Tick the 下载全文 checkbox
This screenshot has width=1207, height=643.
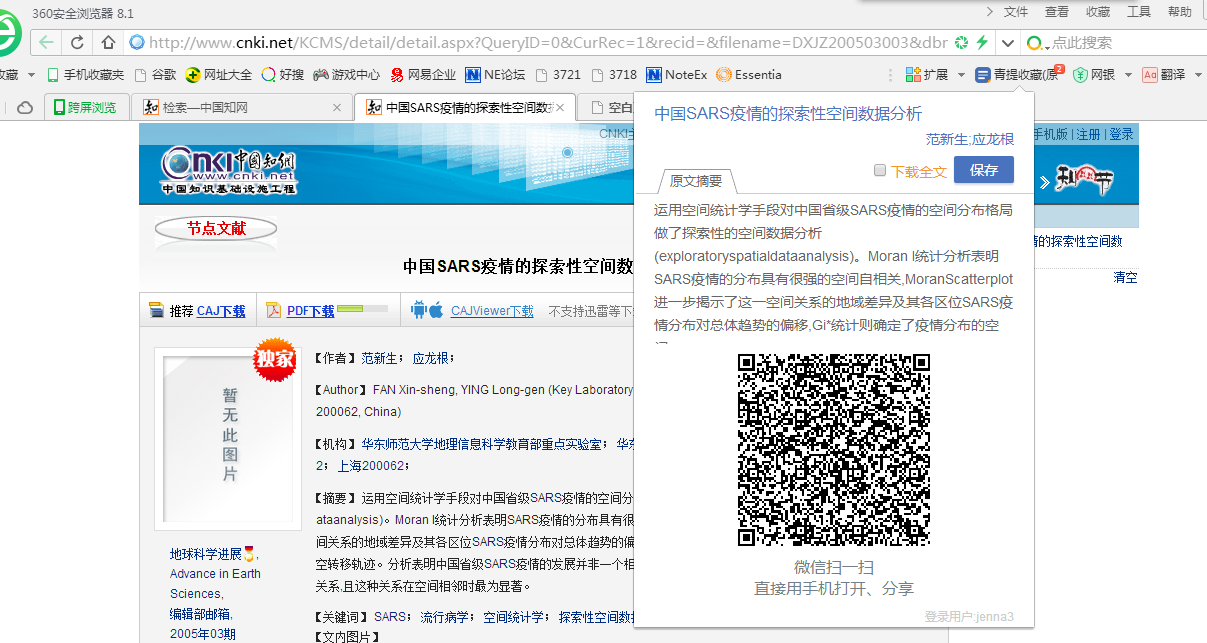coord(880,170)
